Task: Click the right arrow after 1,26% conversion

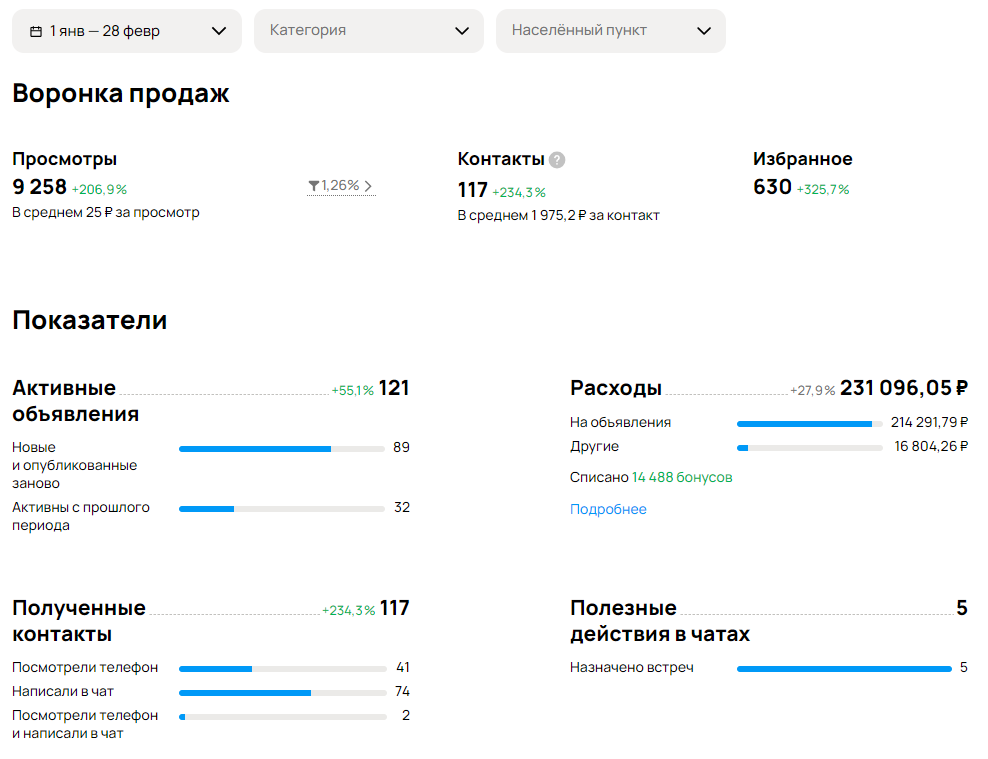Action: (x=368, y=186)
